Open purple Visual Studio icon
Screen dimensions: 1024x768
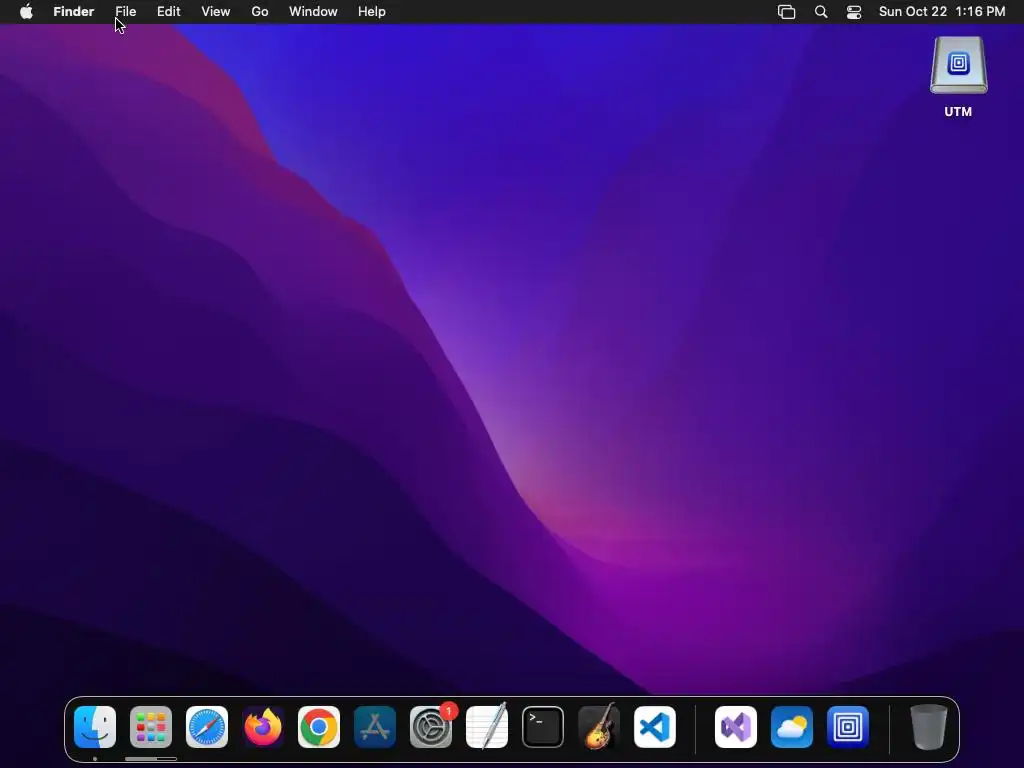[x=736, y=727]
